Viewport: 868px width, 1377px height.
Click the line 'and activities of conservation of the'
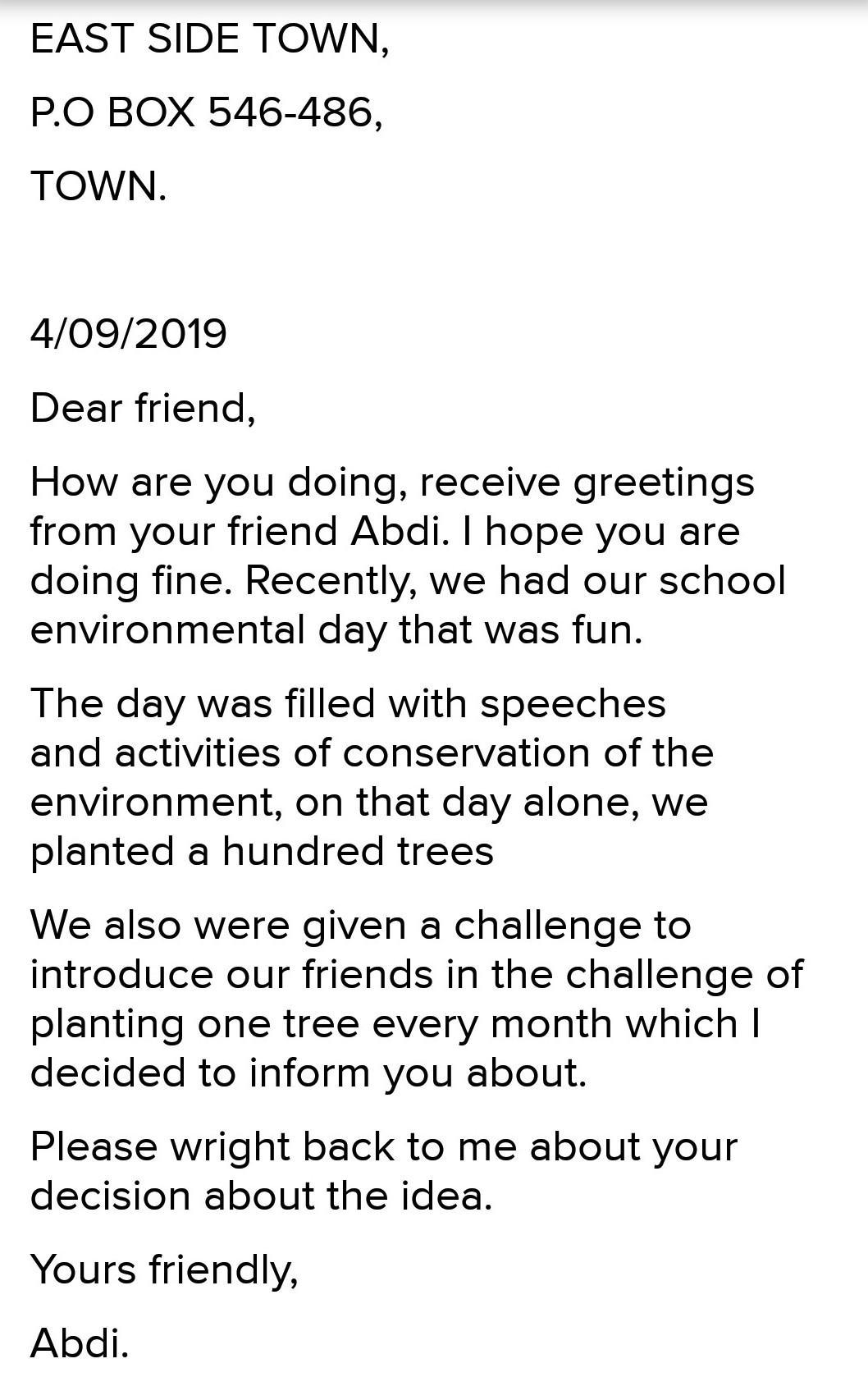coord(372,753)
